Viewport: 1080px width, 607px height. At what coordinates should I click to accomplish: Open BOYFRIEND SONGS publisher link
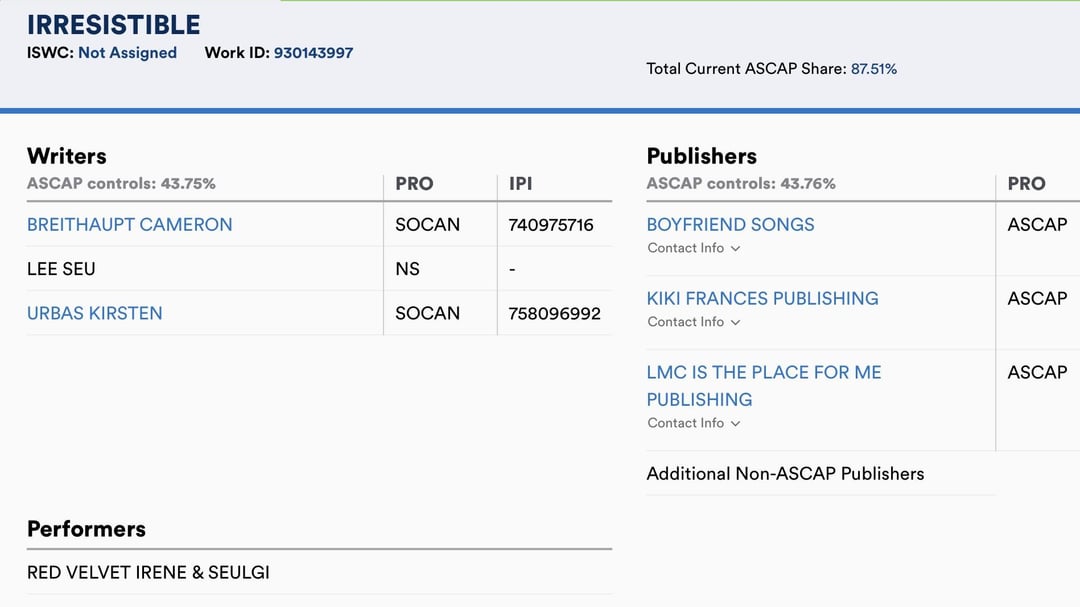730,225
